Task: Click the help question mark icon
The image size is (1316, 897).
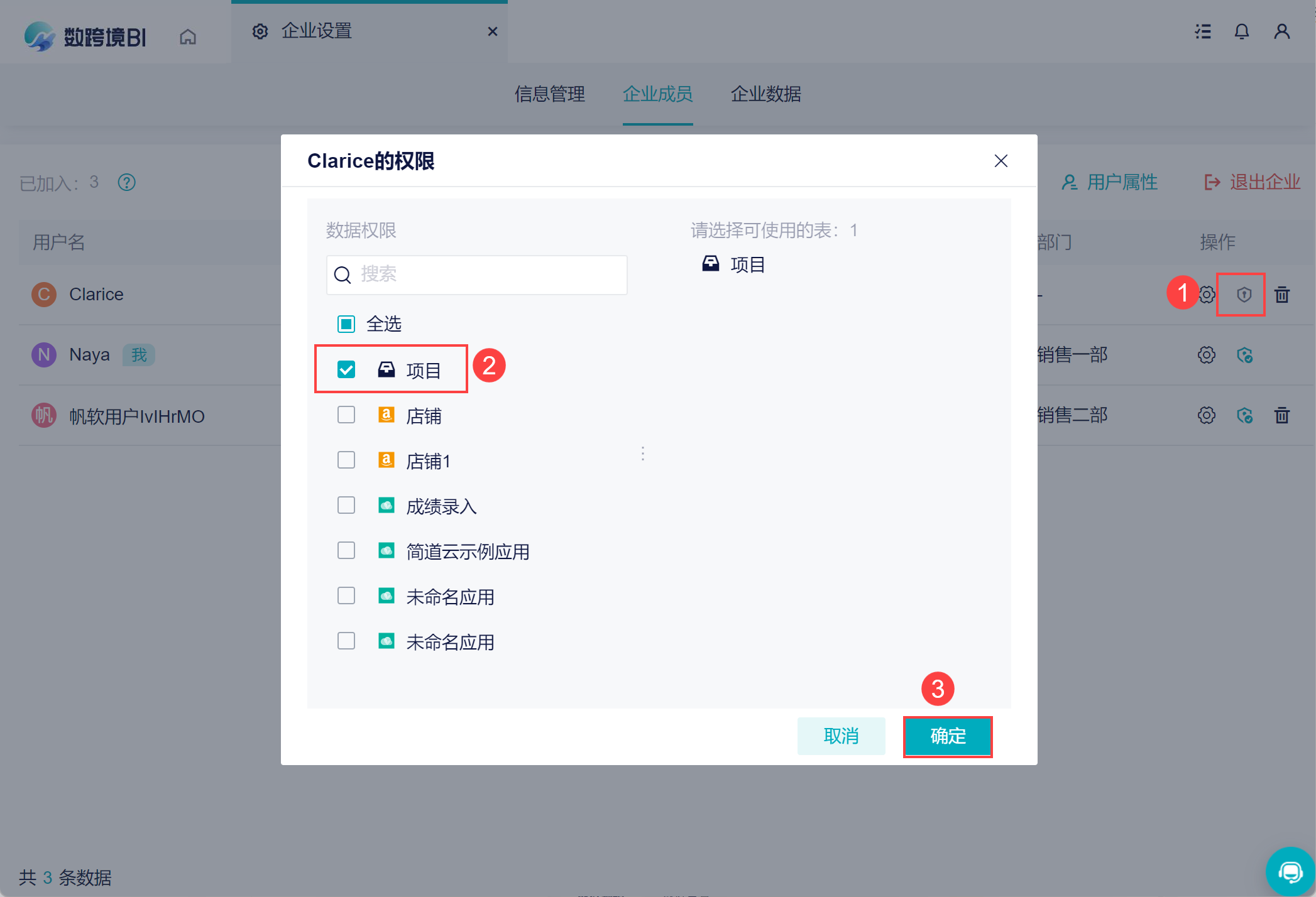Action: (127, 182)
